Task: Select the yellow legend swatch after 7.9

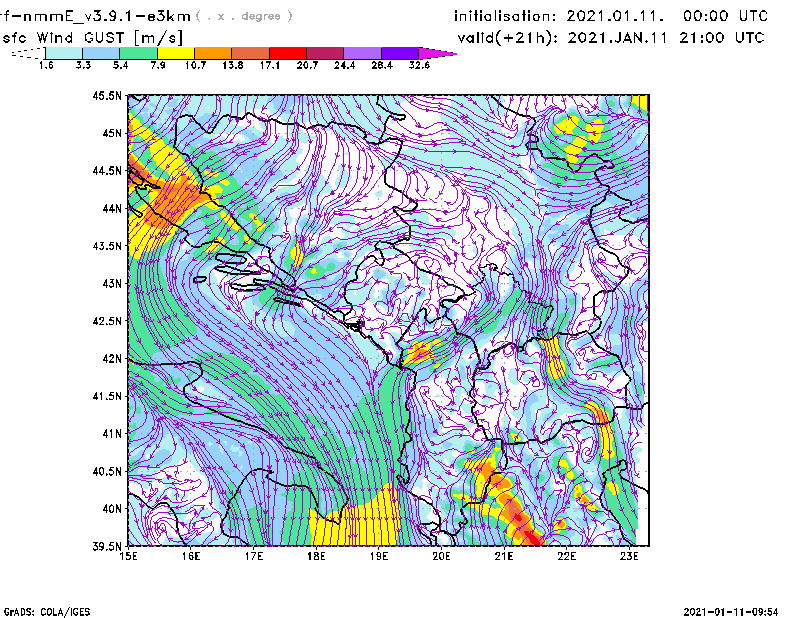Action: (176, 53)
